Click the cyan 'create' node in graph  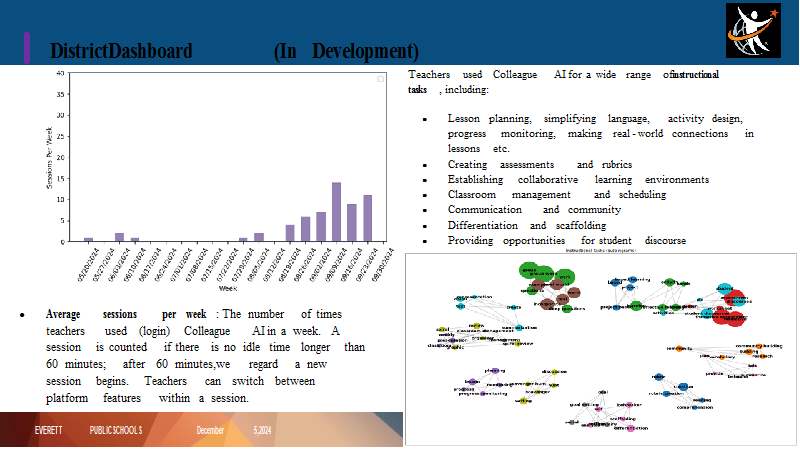[514, 307]
